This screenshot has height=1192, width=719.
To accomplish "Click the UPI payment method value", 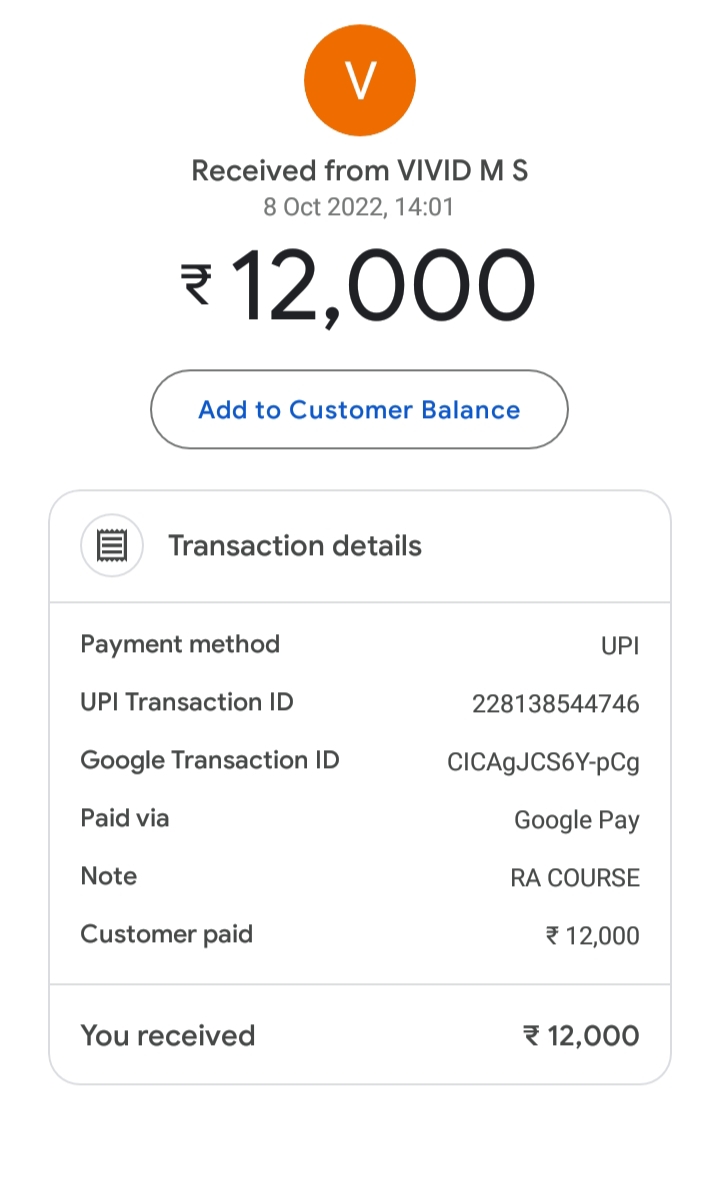I will coord(620,646).
